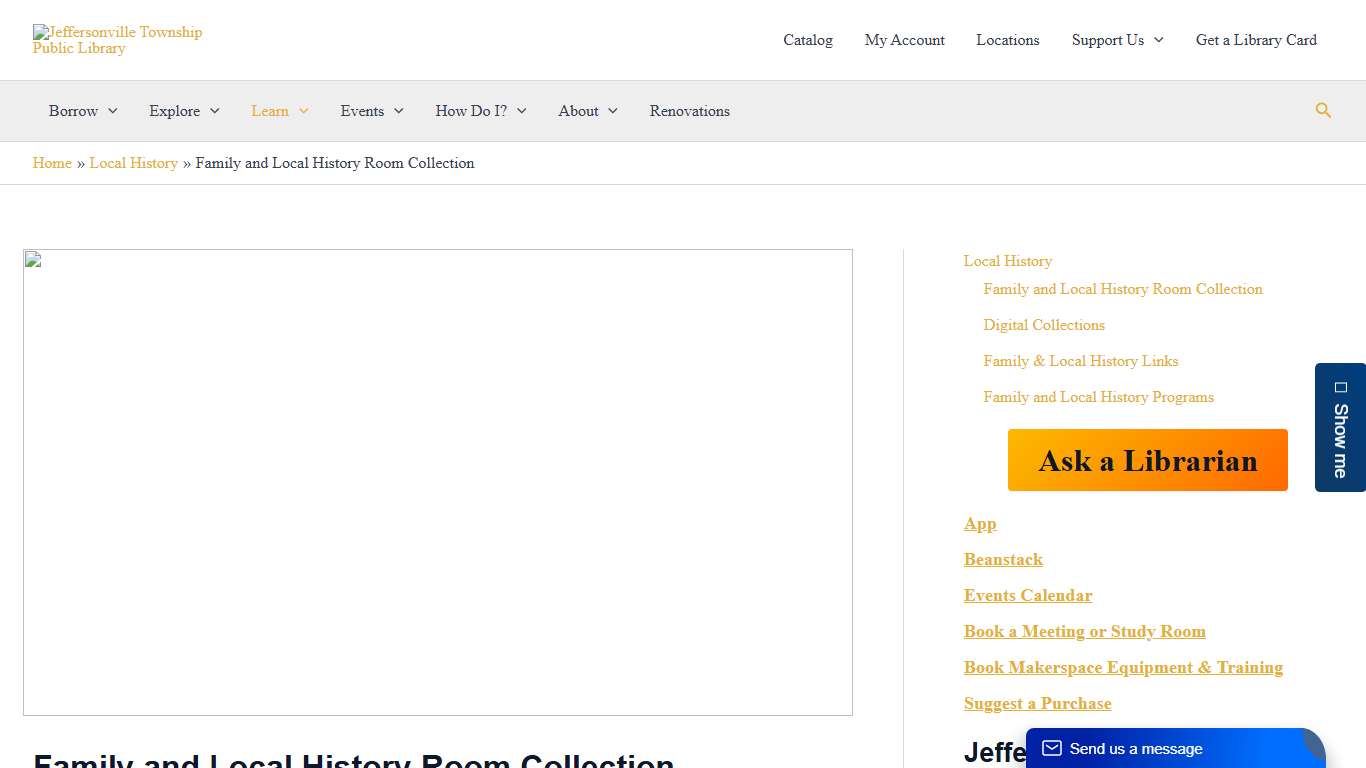Click the Beanstack quick link
1366x768 pixels.
point(1003,559)
